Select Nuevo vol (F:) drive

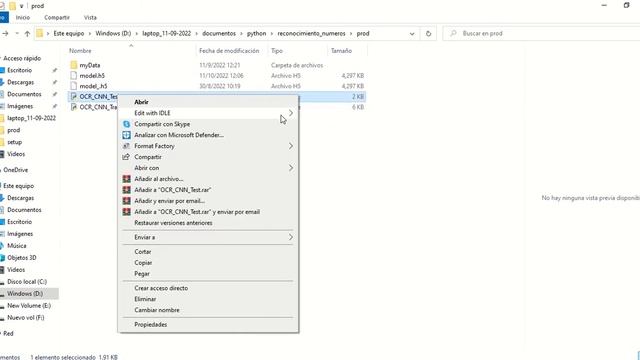26,318
